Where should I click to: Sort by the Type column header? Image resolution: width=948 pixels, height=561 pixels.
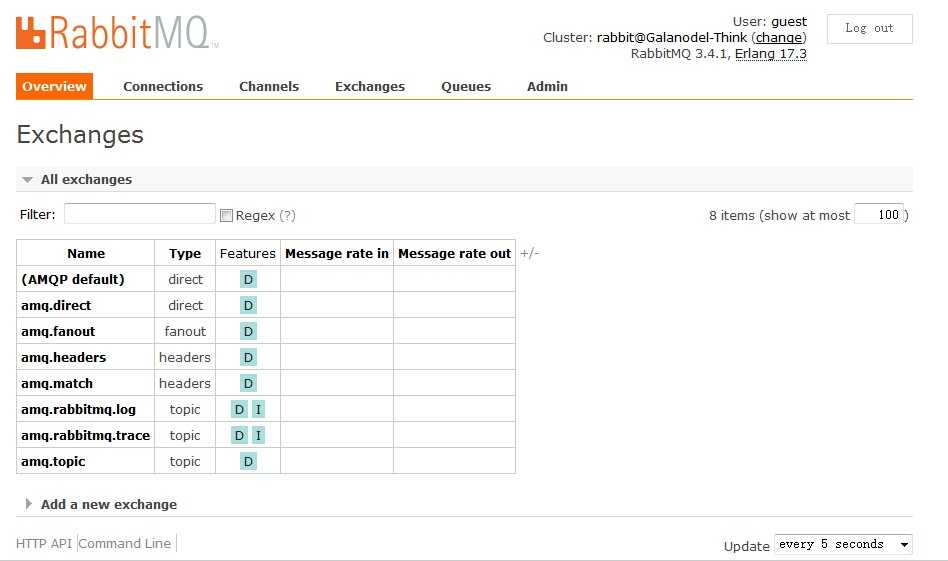185,253
